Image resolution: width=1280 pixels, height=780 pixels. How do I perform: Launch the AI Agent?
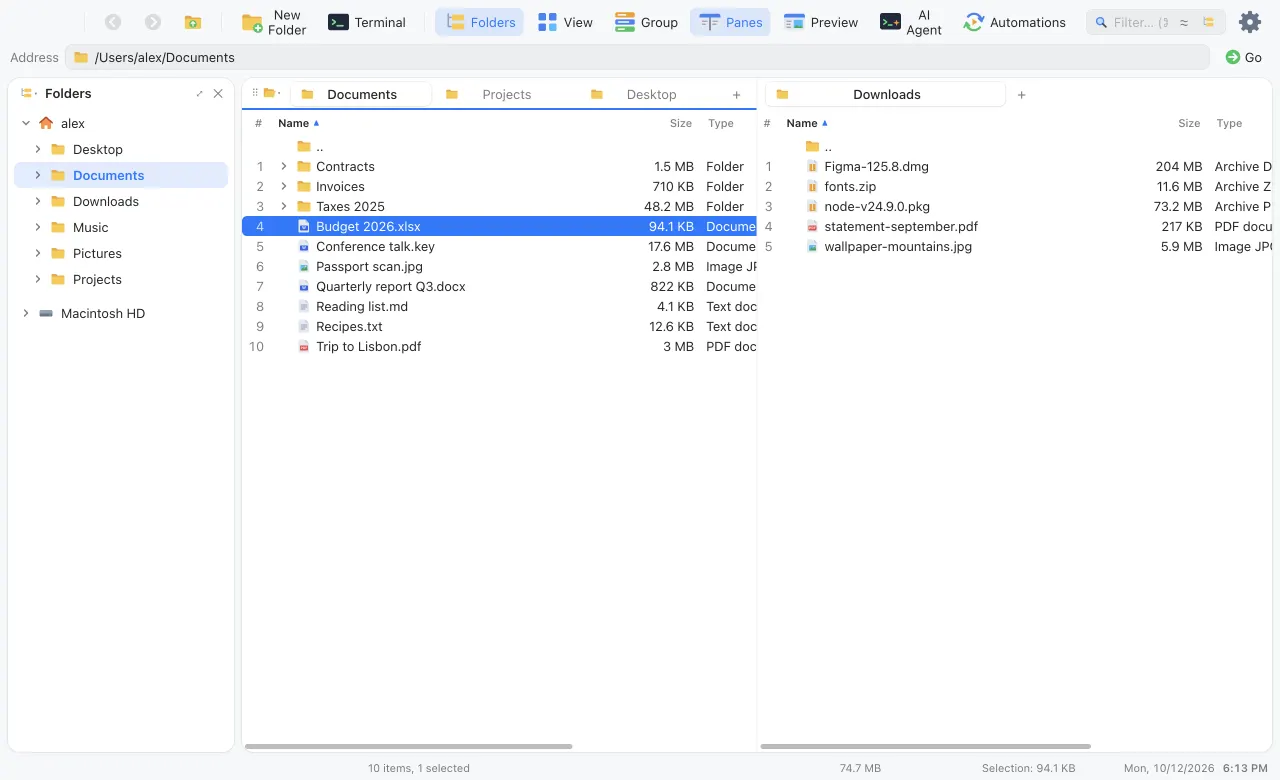point(911,22)
